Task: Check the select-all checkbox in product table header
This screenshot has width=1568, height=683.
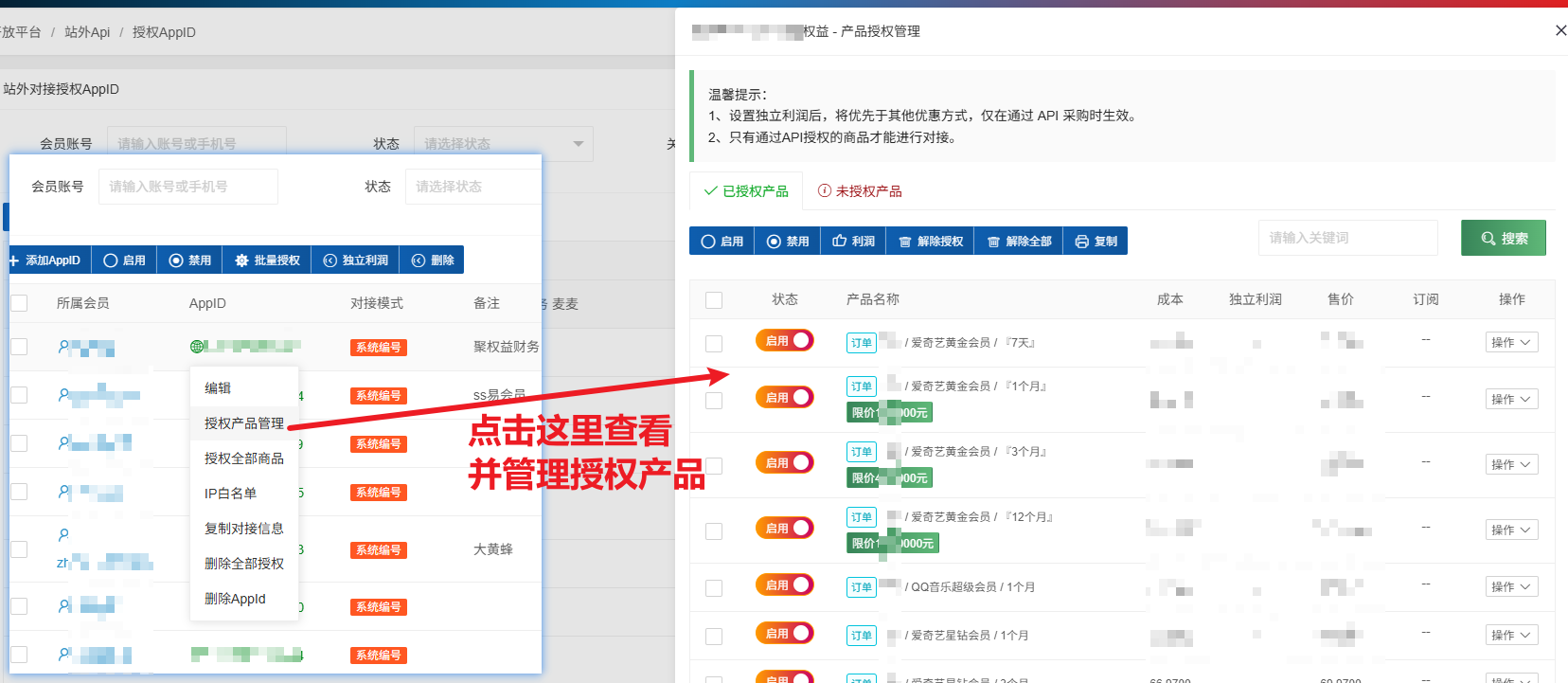Action: click(x=714, y=300)
